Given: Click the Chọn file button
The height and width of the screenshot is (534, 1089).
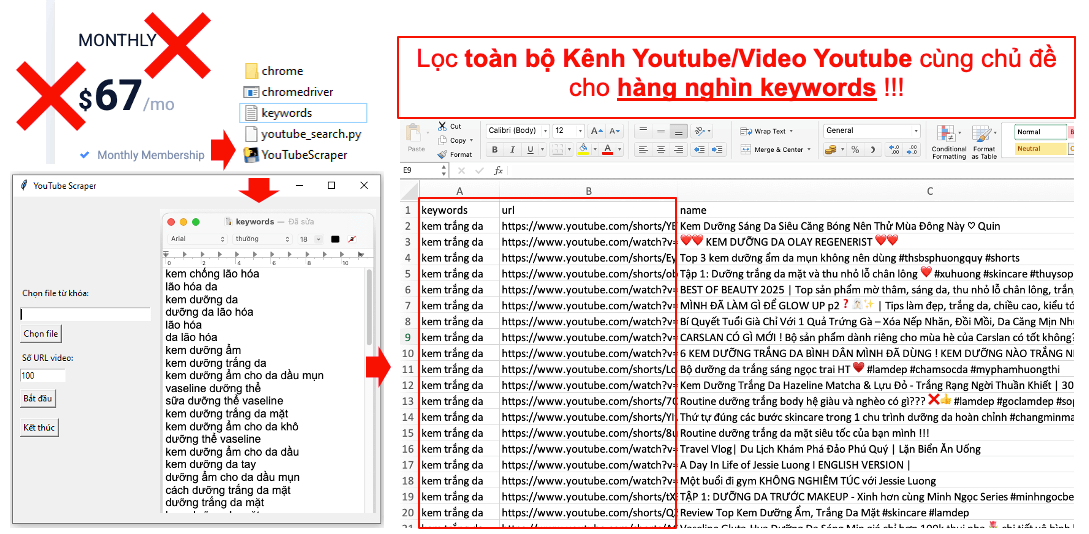Looking at the screenshot, I should click(x=41, y=333).
